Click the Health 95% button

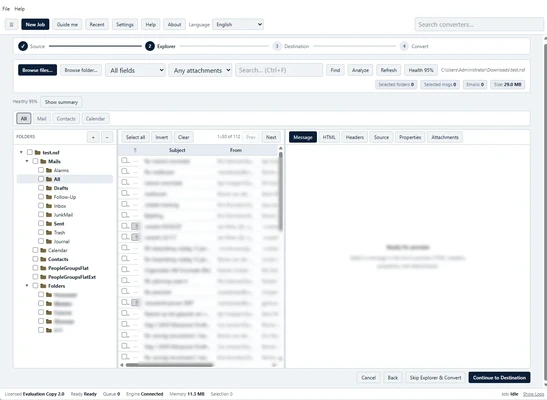click(x=421, y=70)
